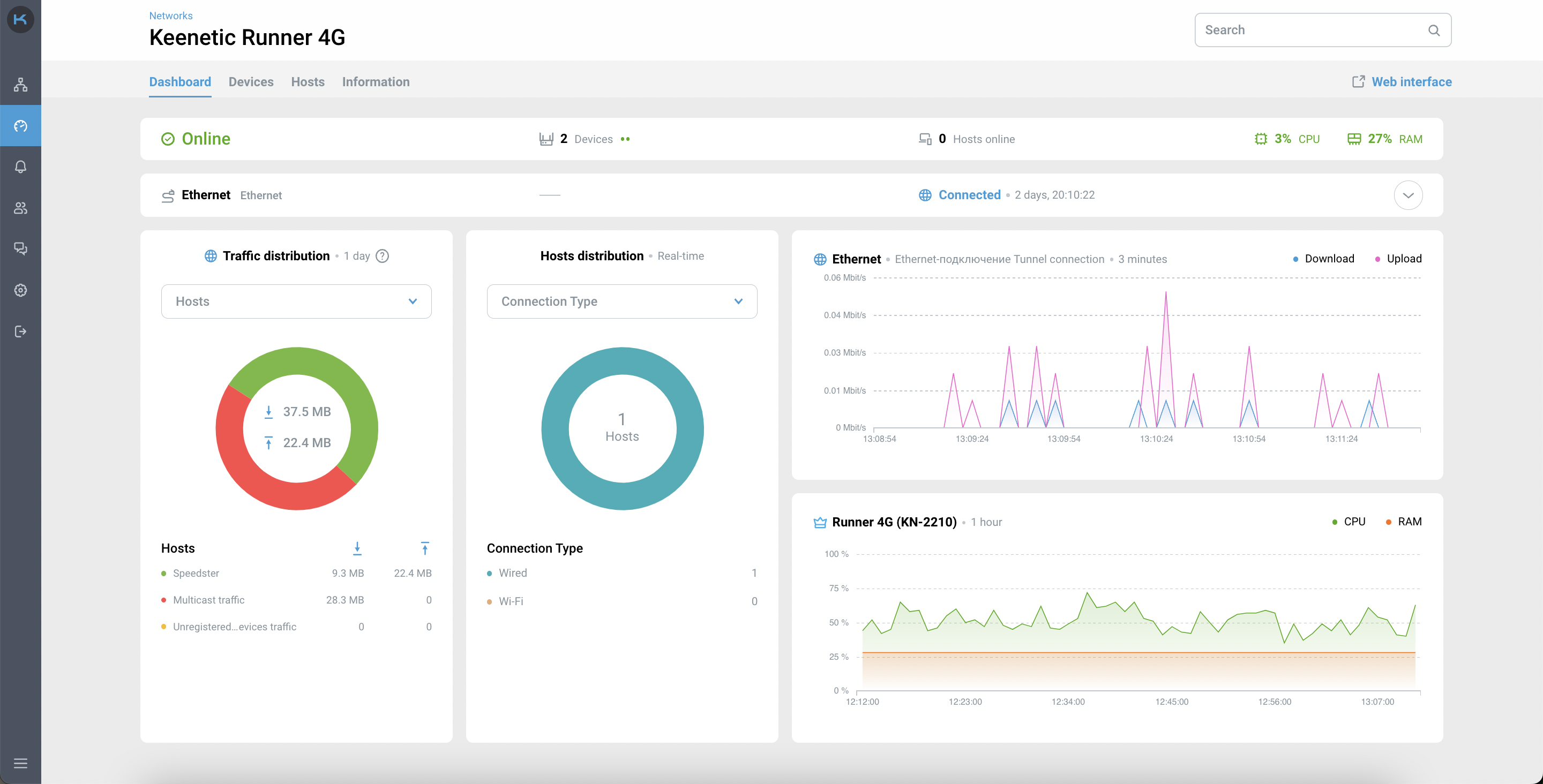Toggle the CPU series in chart legend
This screenshot has width=1543, height=784.
(x=1349, y=522)
